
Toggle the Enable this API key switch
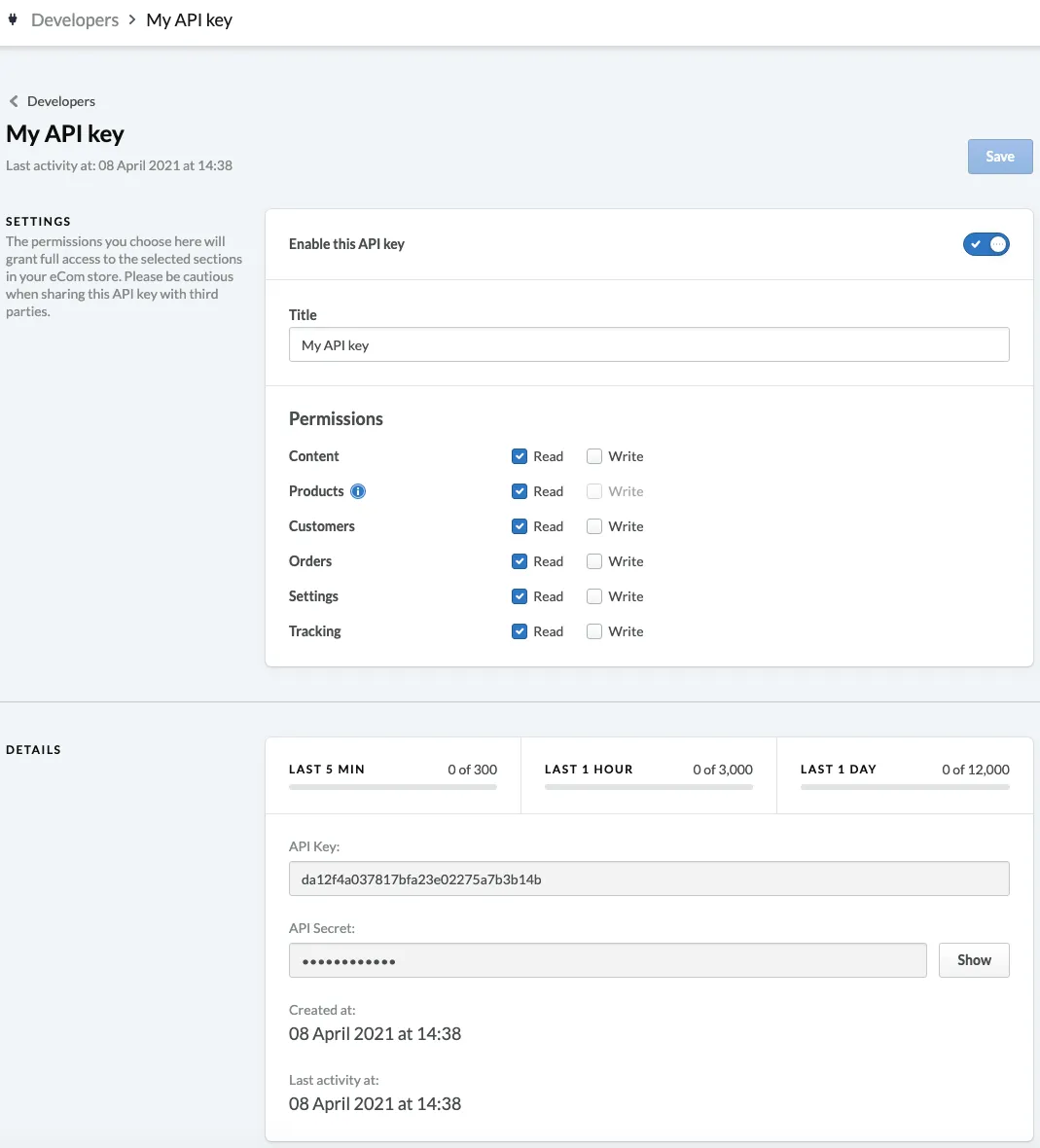[986, 244]
